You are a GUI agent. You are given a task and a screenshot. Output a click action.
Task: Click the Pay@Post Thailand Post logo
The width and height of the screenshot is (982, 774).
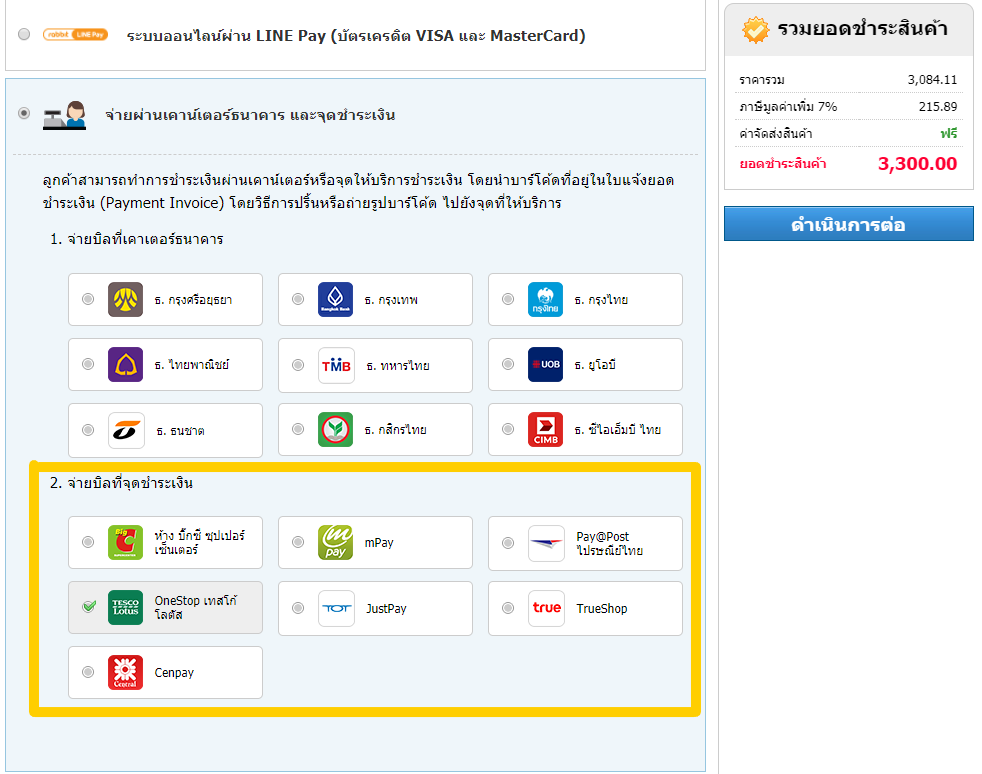click(x=546, y=544)
